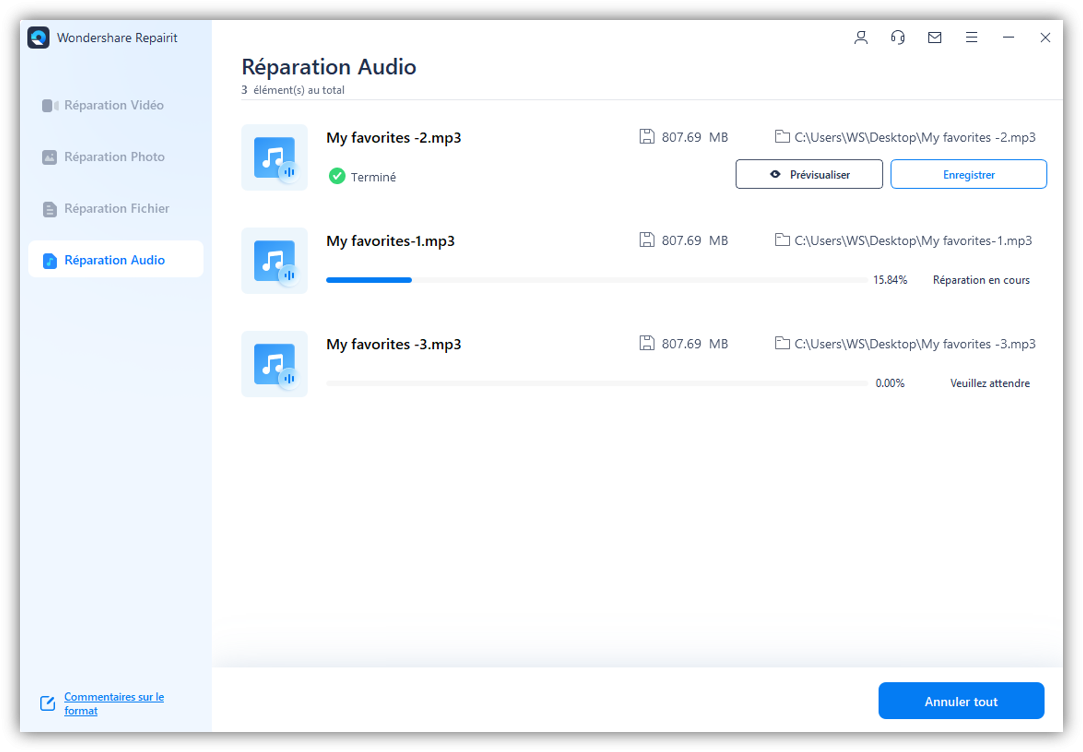Click the Wondershare Repairit logo icon

click(x=39, y=37)
